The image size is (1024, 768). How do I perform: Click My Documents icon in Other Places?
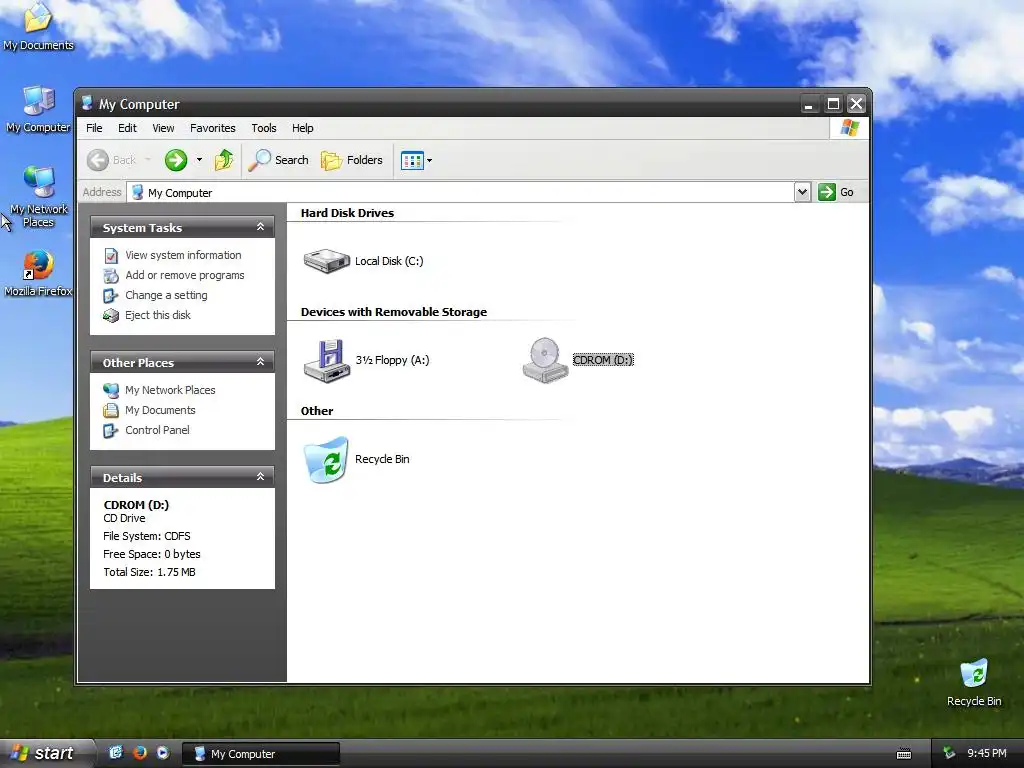coord(111,411)
